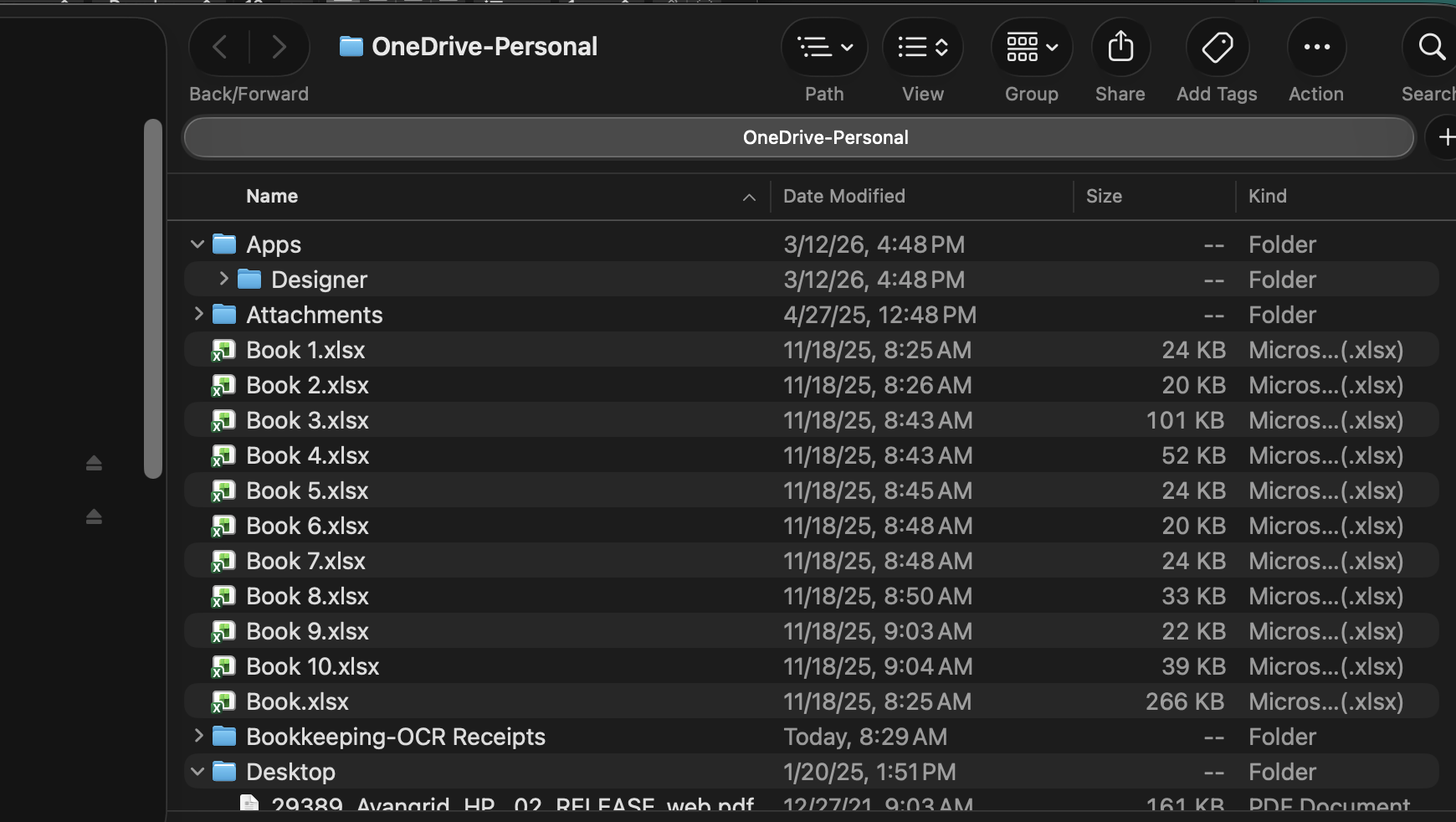
Task: Click the Book 4.xlsx Excel icon
Action: 223,455
